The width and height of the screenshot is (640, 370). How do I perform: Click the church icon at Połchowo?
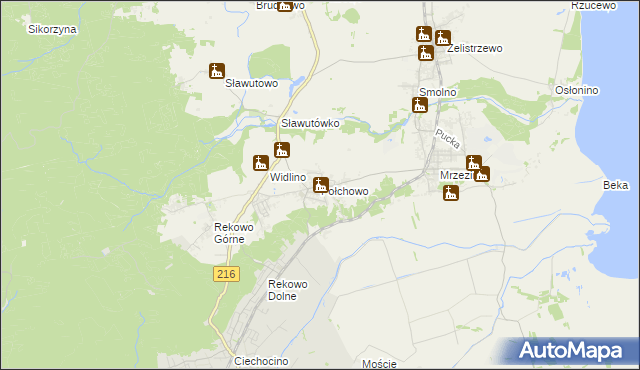pos(321,185)
